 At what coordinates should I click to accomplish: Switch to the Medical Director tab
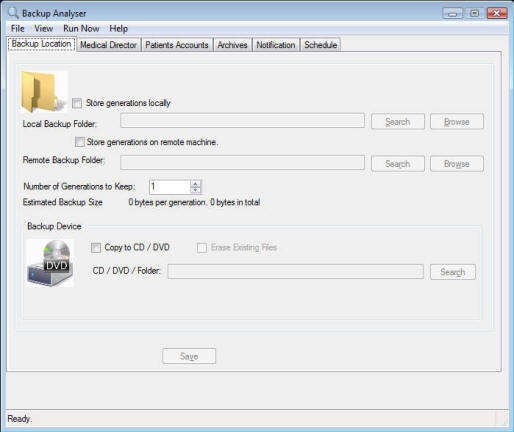[109, 45]
